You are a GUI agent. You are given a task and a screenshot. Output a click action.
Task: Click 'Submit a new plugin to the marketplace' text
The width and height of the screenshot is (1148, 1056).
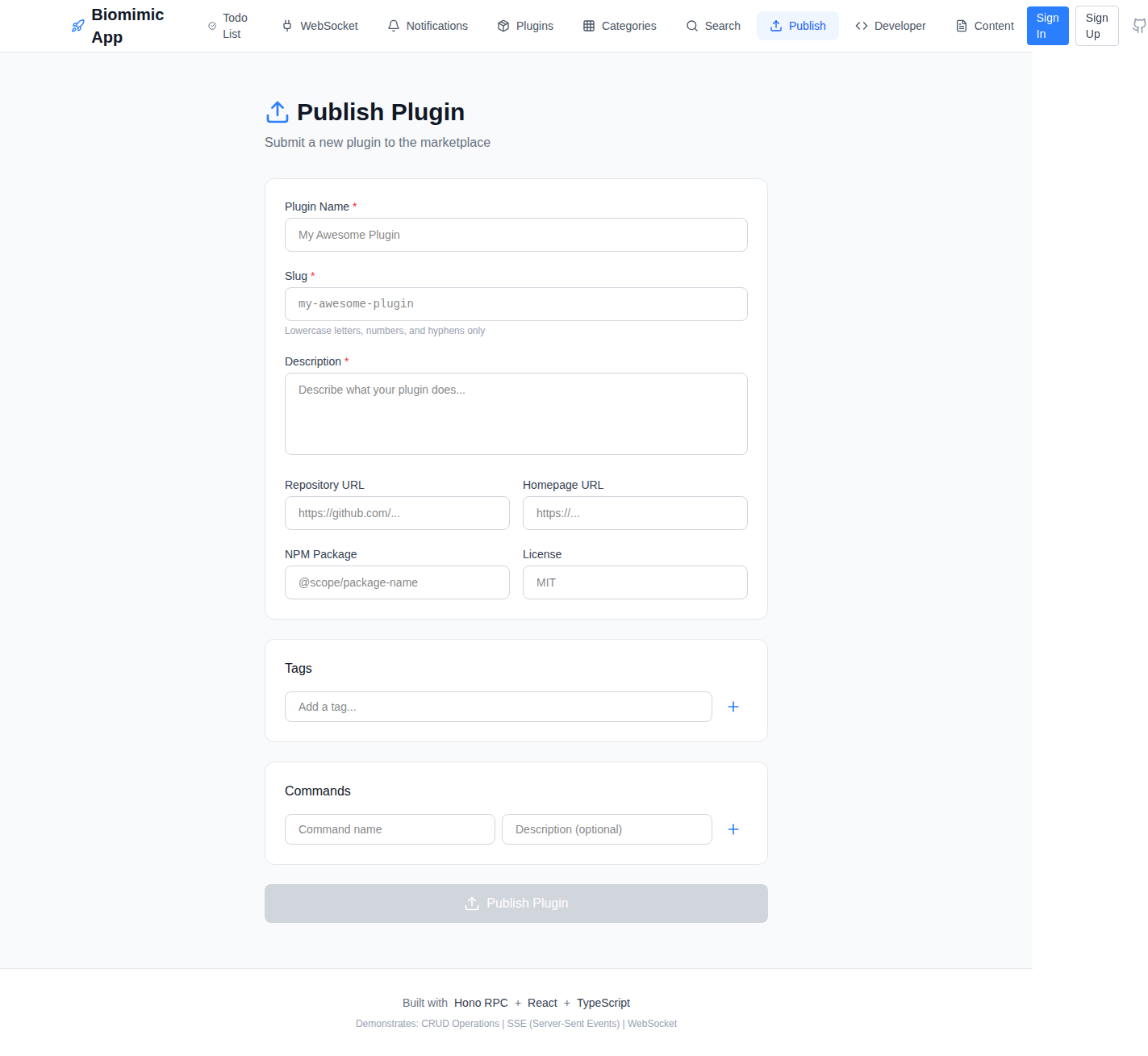point(378,142)
